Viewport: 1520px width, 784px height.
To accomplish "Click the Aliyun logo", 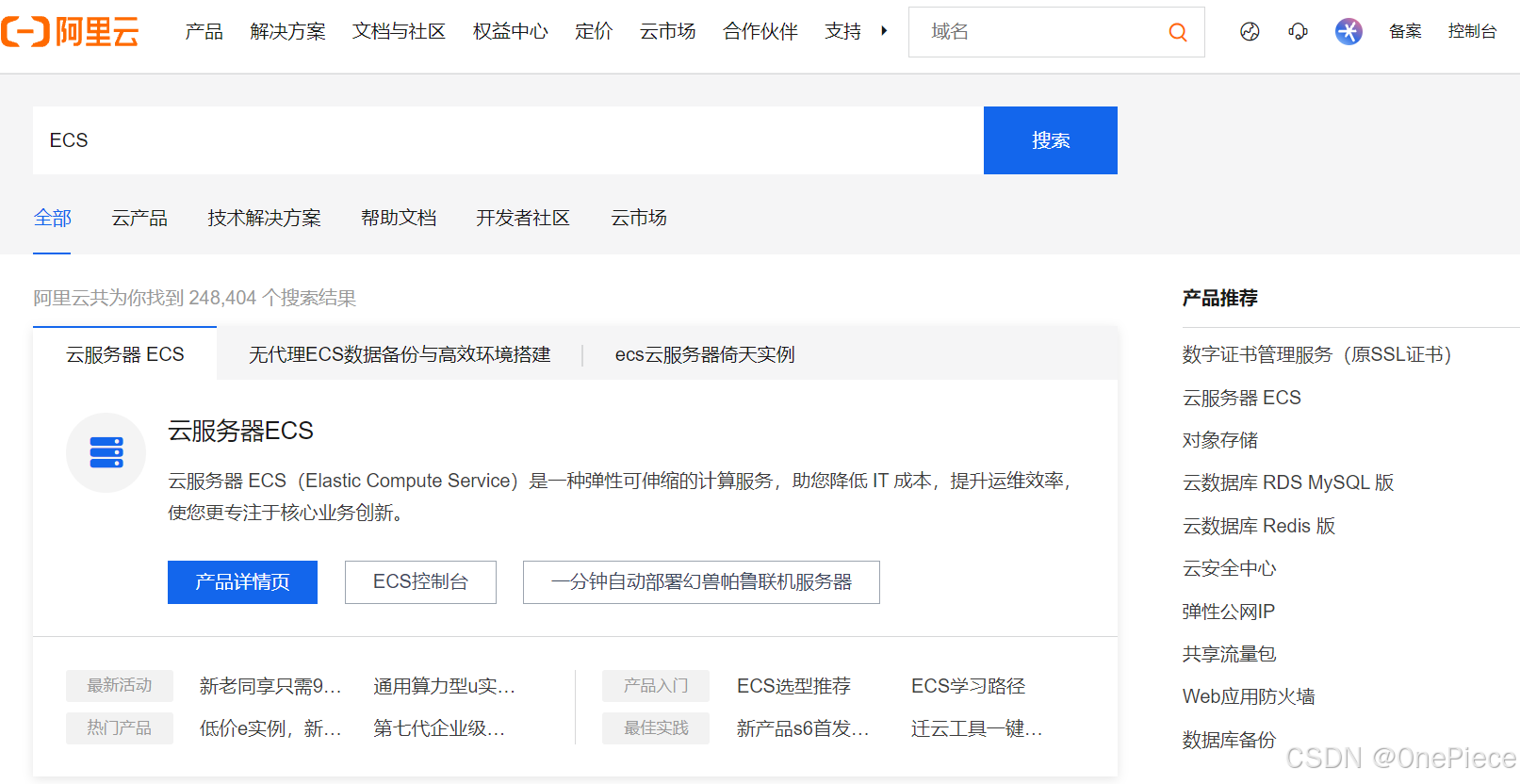I will pyautogui.click(x=71, y=31).
